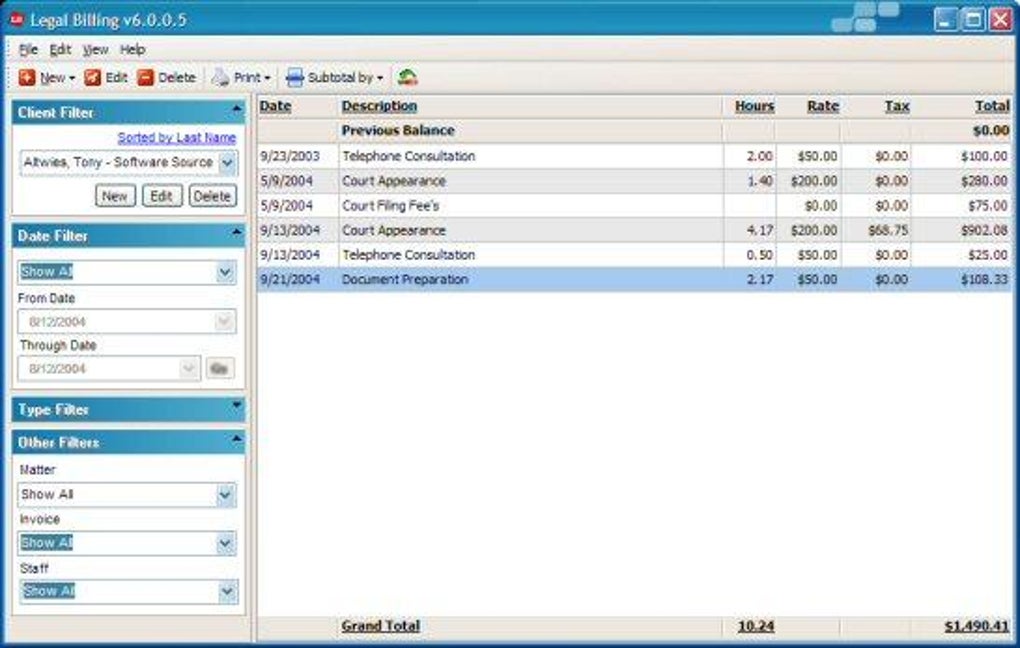The height and width of the screenshot is (648, 1020).
Task: Open the Through Date dropdown
Action: click(189, 368)
